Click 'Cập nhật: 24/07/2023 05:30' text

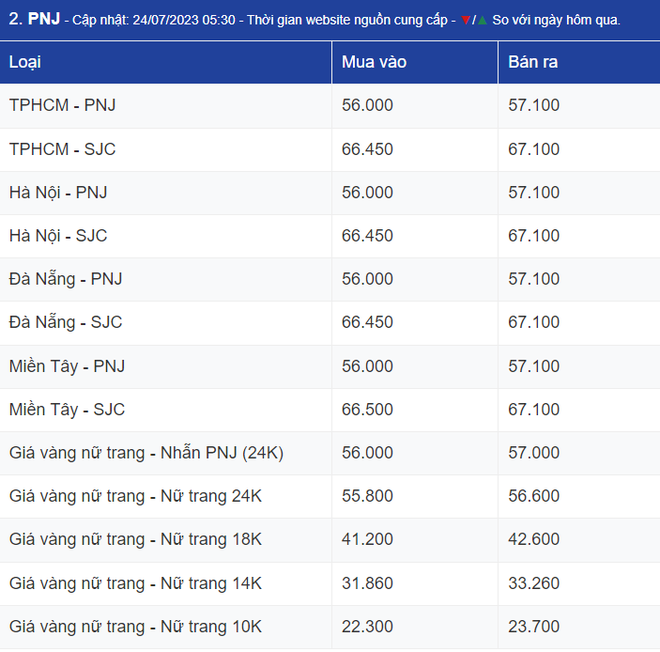pyautogui.click(x=154, y=20)
